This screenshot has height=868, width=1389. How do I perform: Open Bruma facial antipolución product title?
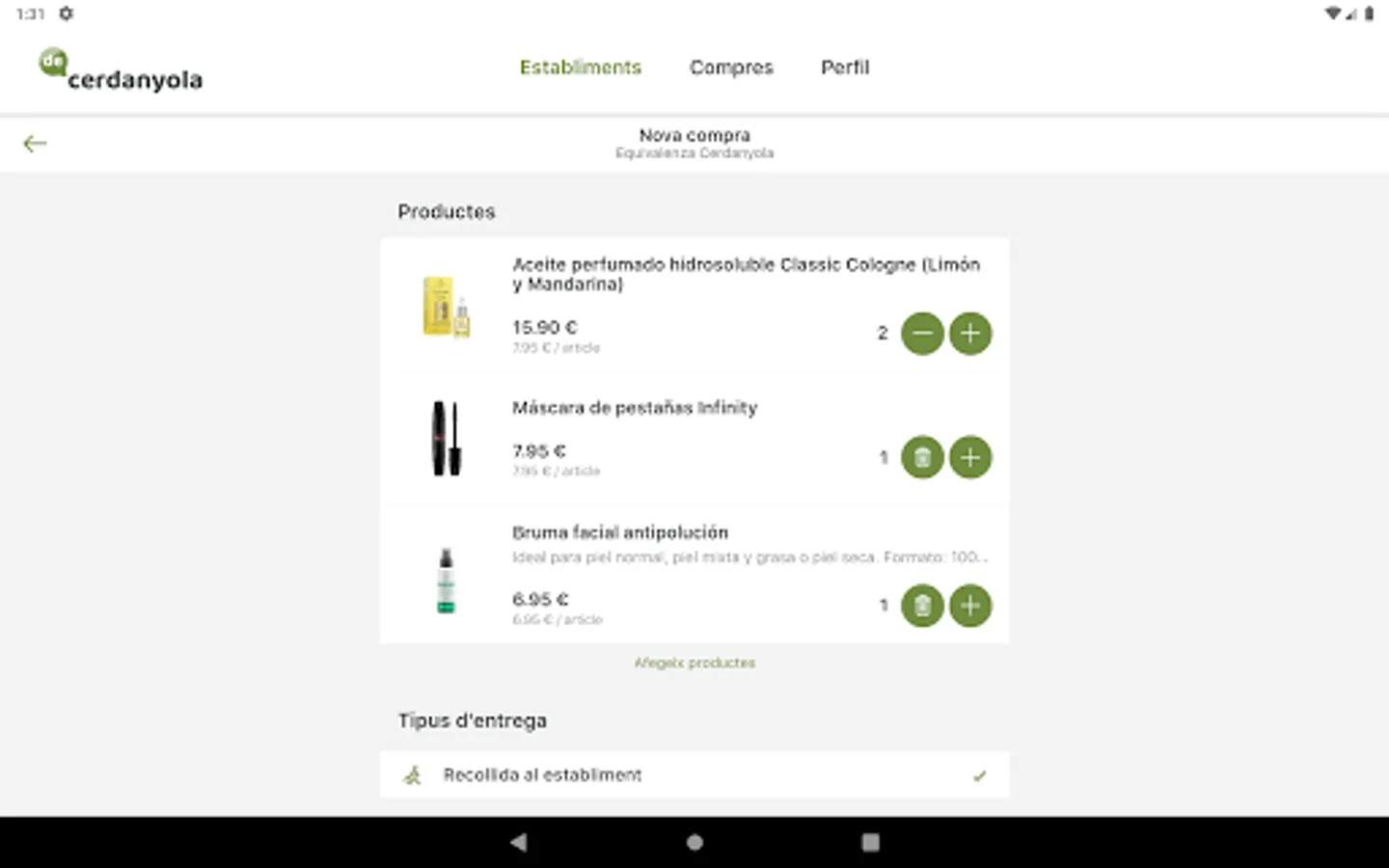point(620,532)
